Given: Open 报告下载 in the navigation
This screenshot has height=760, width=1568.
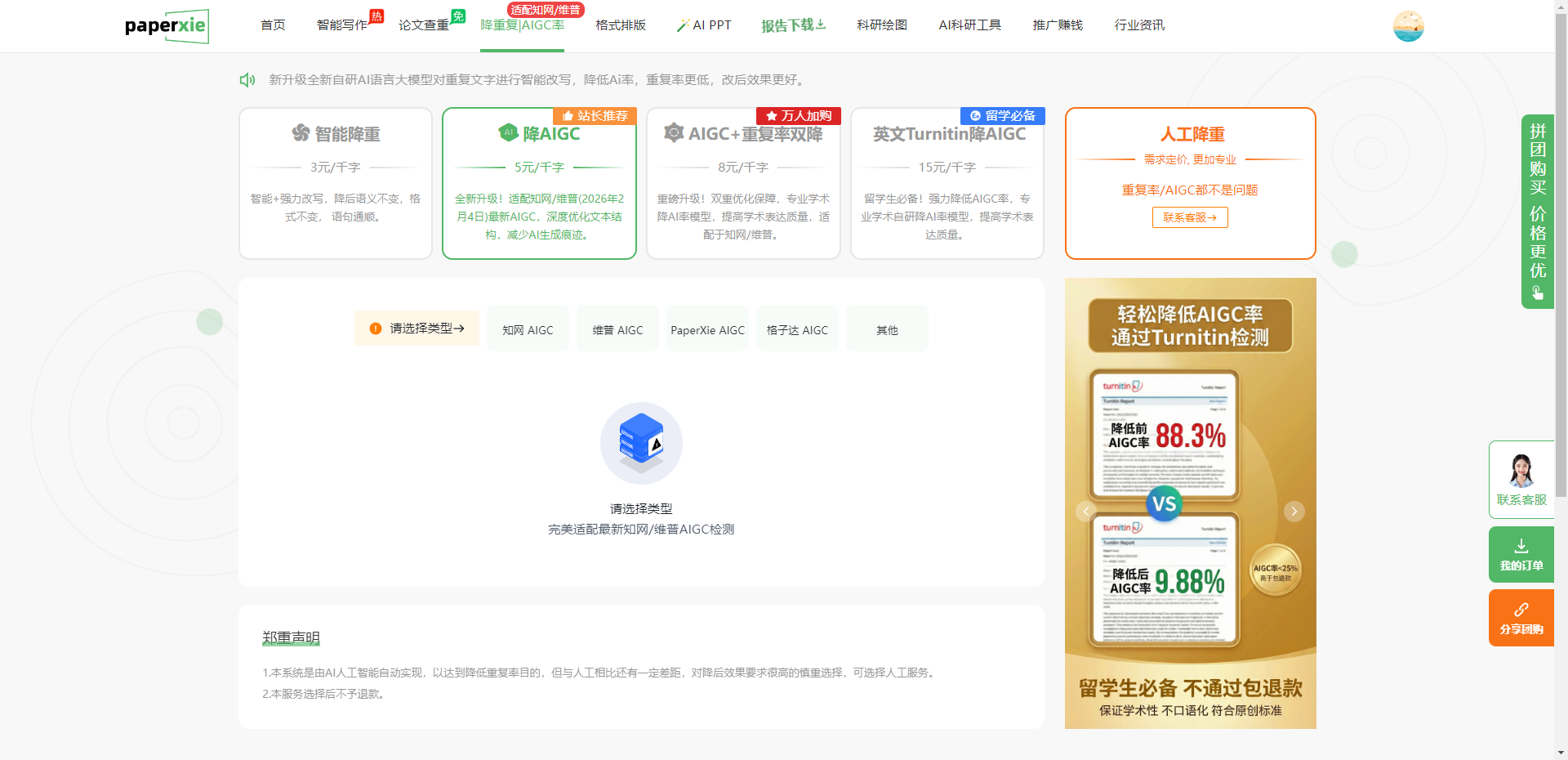Looking at the screenshot, I should 793,25.
